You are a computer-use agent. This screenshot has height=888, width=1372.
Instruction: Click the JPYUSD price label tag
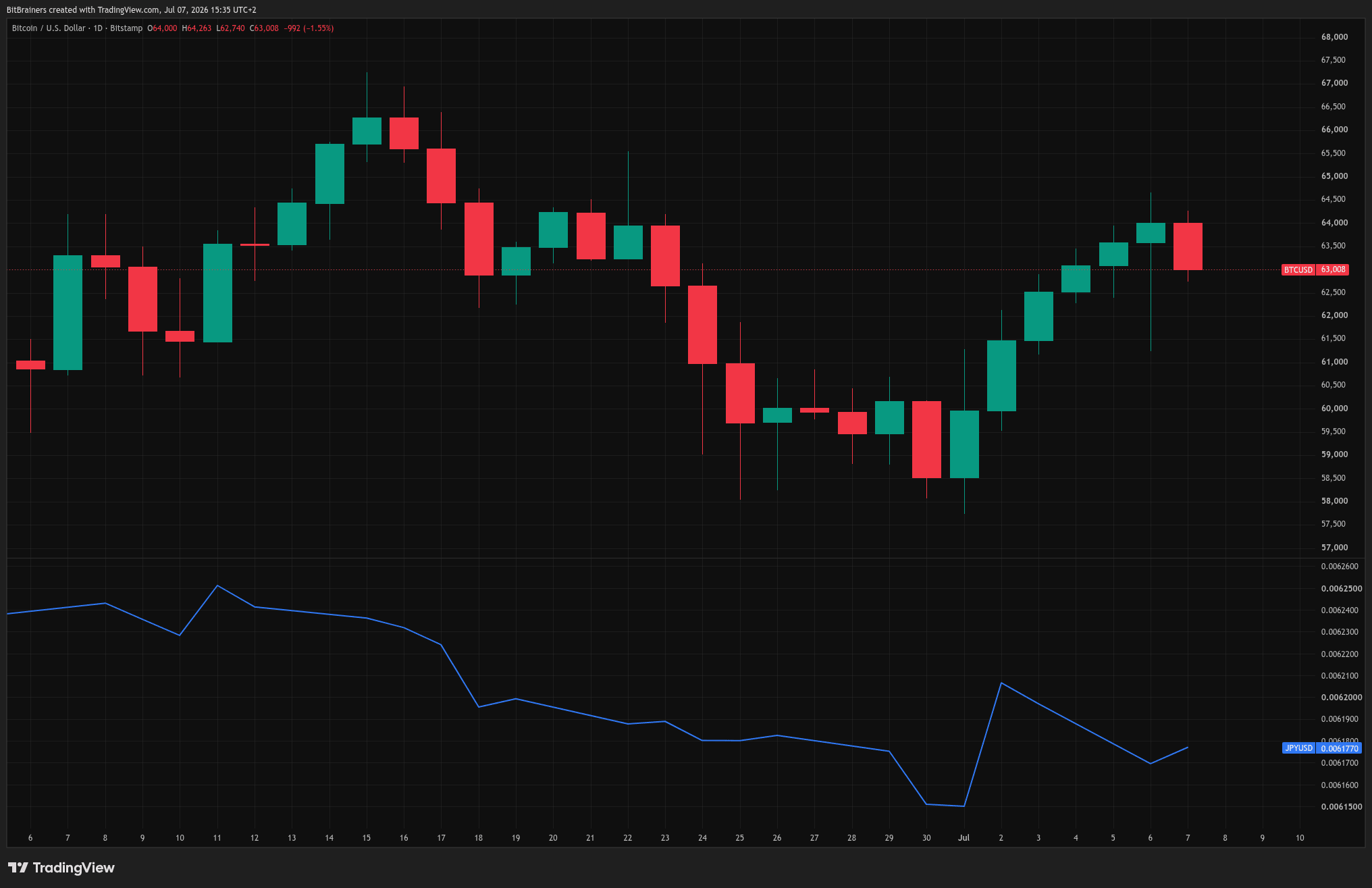[1321, 748]
